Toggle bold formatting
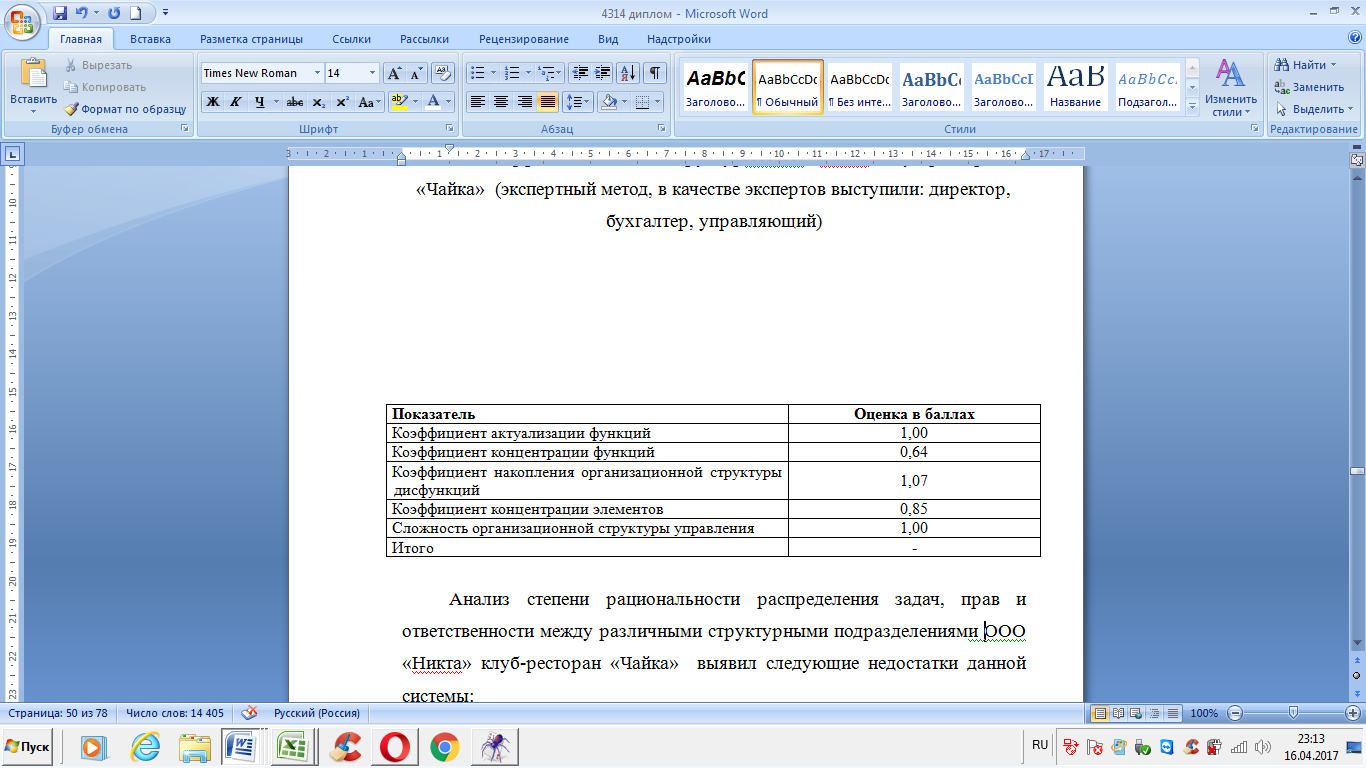The width and height of the screenshot is (1366, 768). 212,102
